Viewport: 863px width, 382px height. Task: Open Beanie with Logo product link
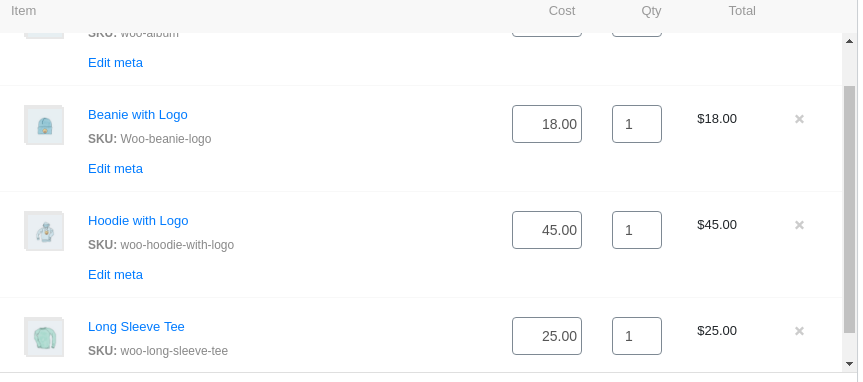tap(138, 114)
